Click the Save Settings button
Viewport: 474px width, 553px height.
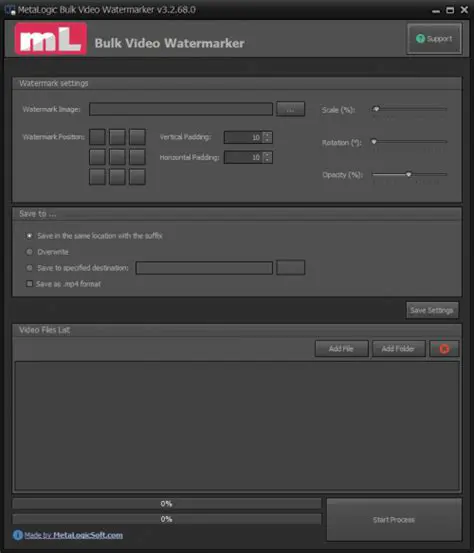(432, 310)
